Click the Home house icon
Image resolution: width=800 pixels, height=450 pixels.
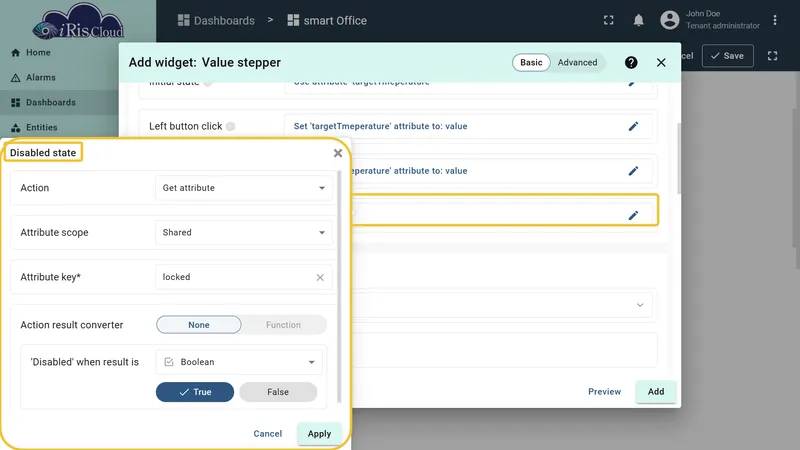(15, 53)
